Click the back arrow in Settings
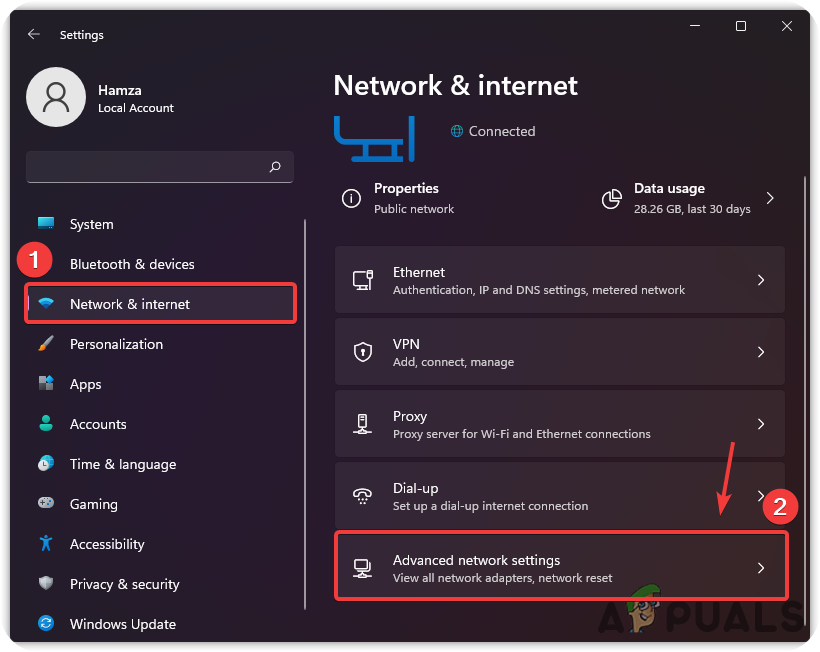 pos(34,34)
